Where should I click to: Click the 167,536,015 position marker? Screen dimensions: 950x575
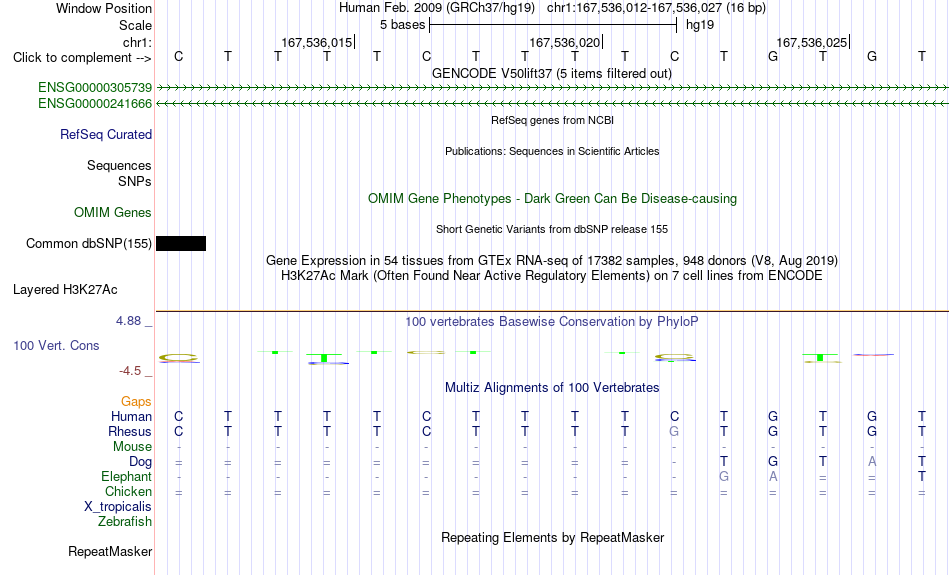tap(317, 42)
